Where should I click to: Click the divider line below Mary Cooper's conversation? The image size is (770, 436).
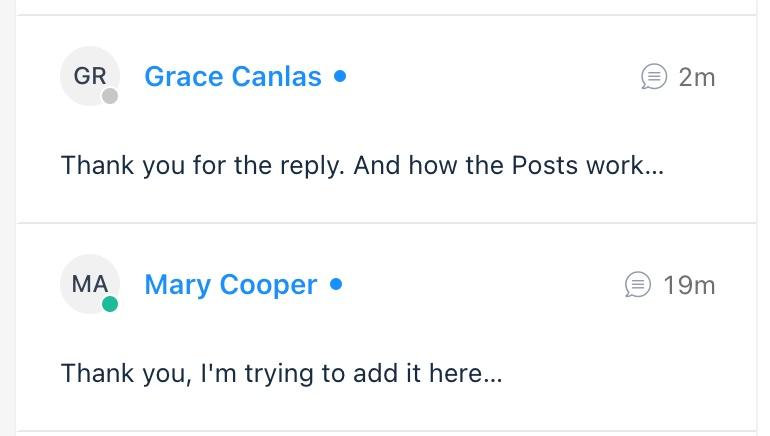[x=386, y=432]
